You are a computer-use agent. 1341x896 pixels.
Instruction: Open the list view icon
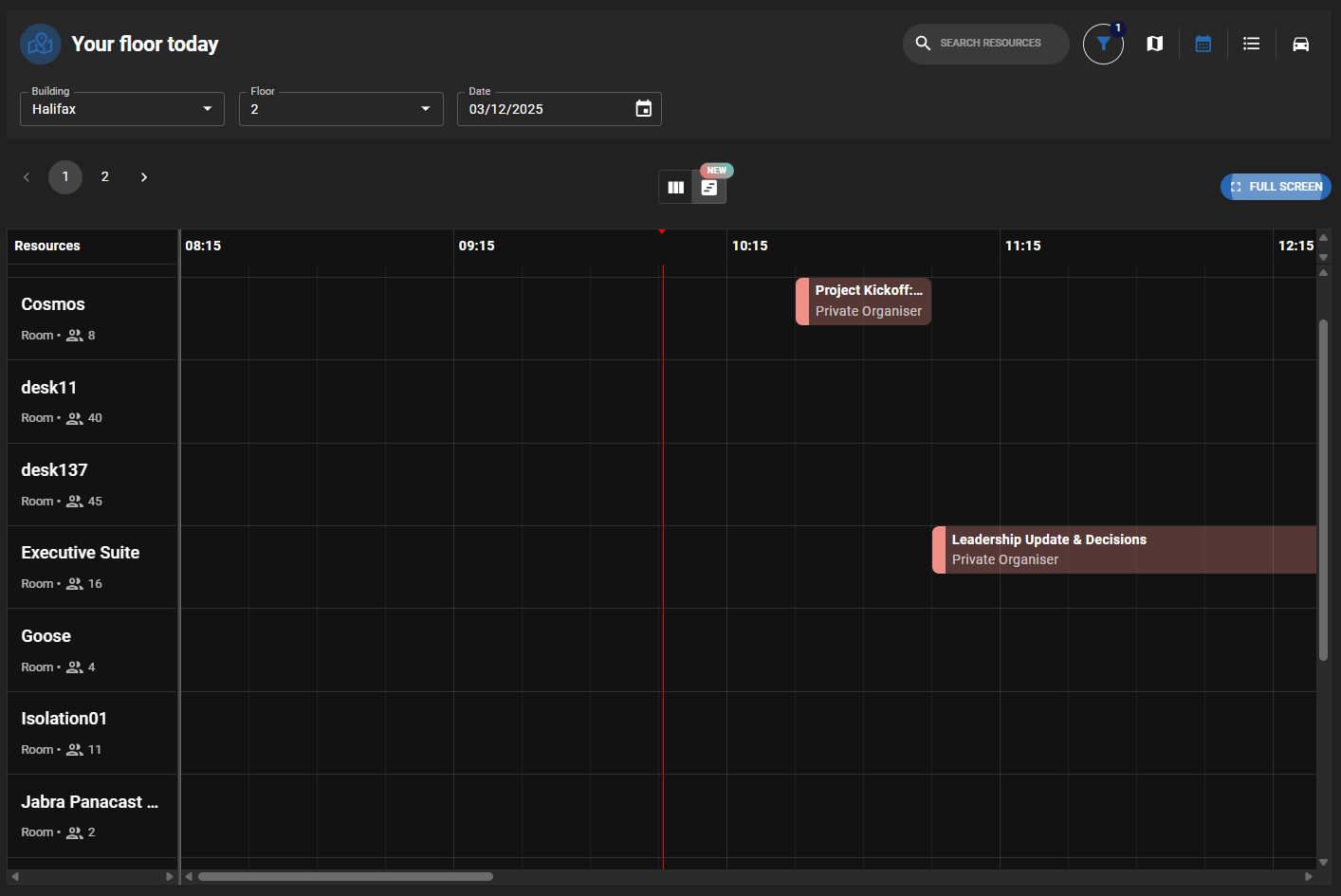[x=1251, y=44]
